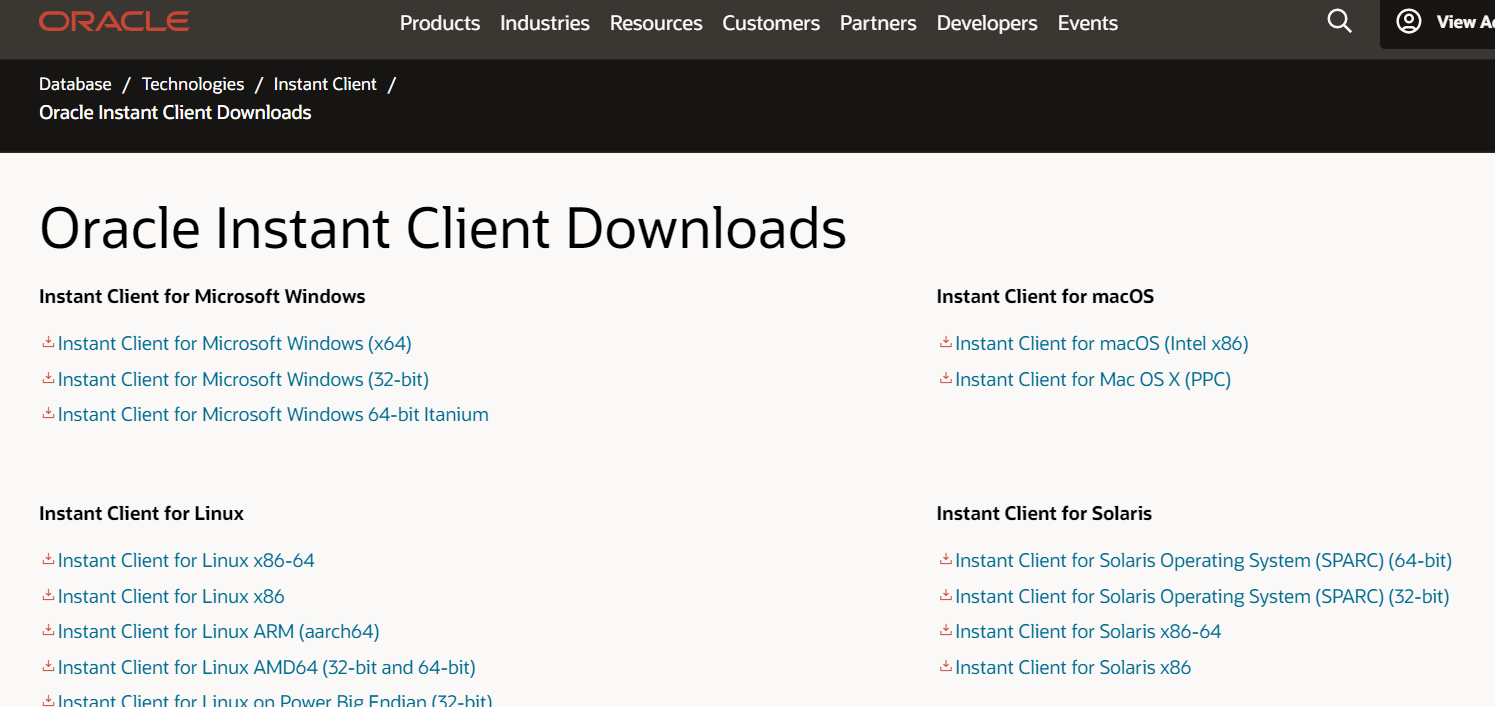Click the Instant Client for Solaris heading
The height and width of the screenshot is (707, 1495).
pyautogui.click(x=1044, y=513)
